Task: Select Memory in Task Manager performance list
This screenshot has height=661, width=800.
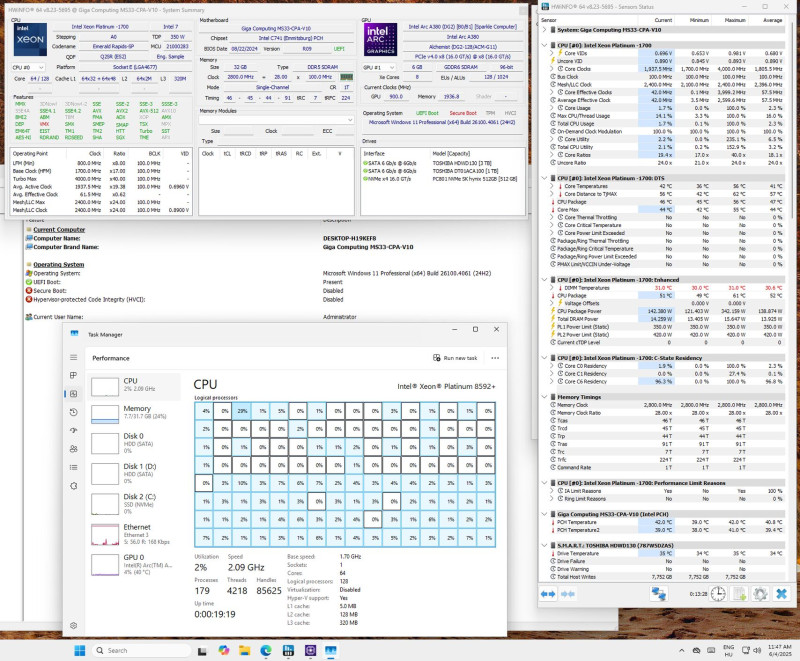Action: point(135,414)
